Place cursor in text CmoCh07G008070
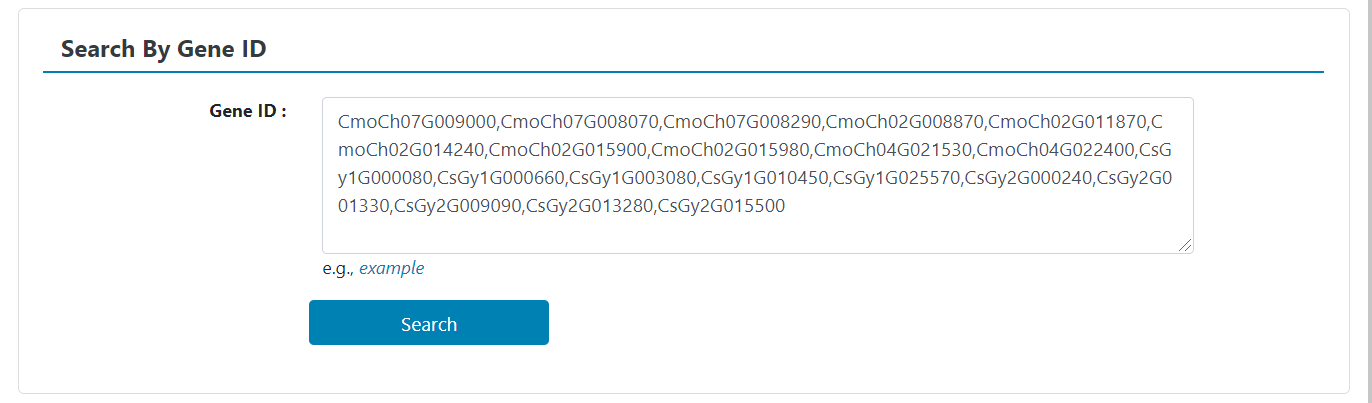The height and width of the screenshot is (403, 1372). 579,122
